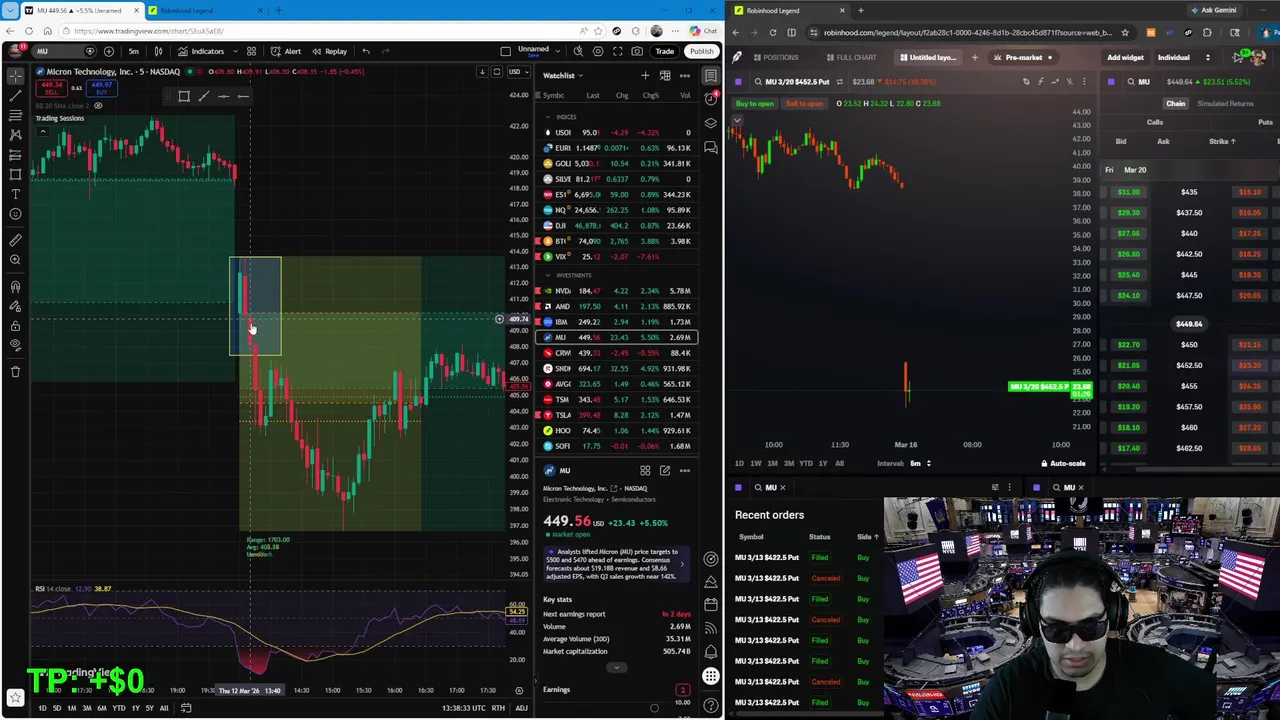Toggle Auto-scale on Robinhood chart
Screen dimensions: 1280x720
point(1063,463)
